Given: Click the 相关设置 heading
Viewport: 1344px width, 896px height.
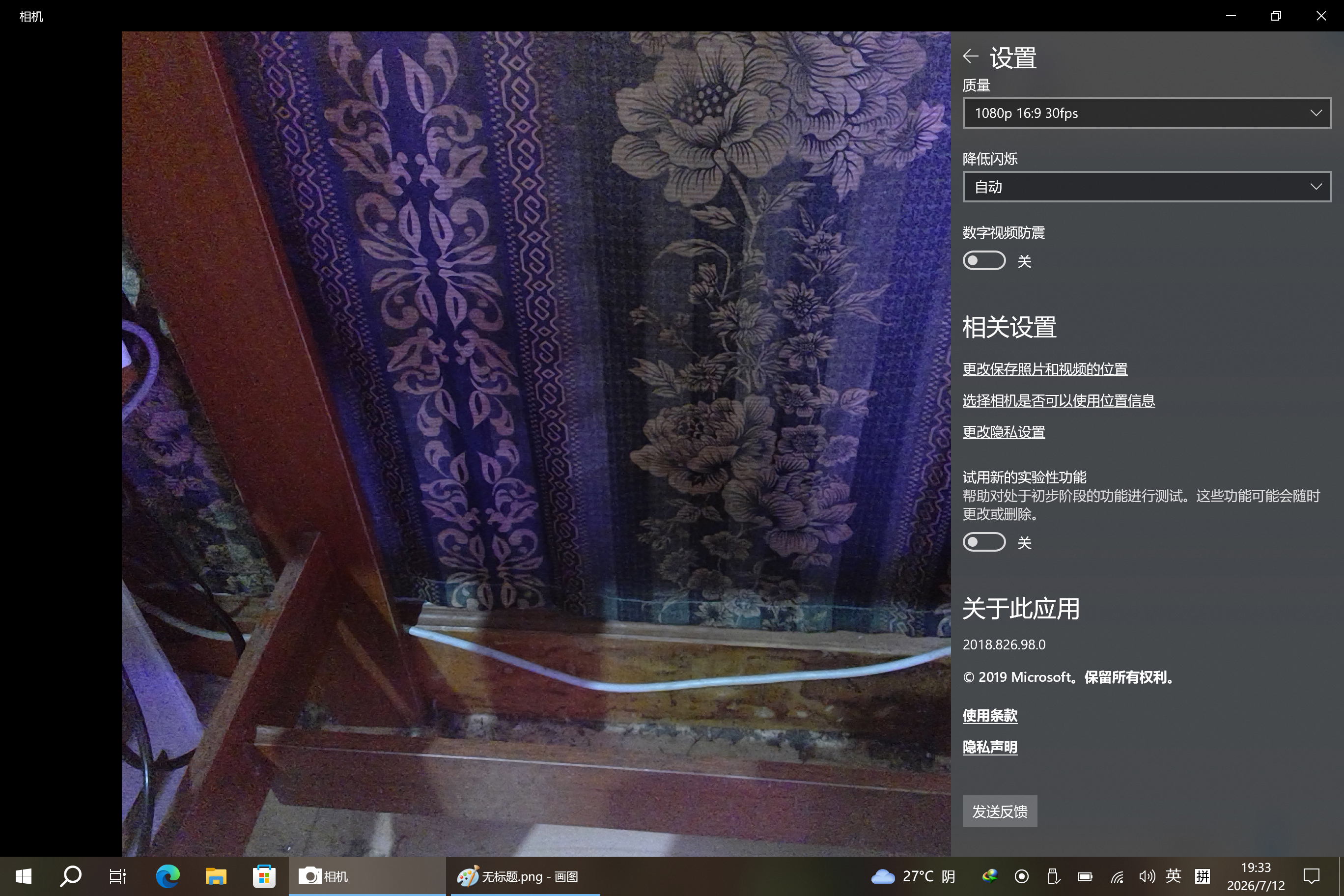Looking at the screenshot, I should pos(1009,328).
